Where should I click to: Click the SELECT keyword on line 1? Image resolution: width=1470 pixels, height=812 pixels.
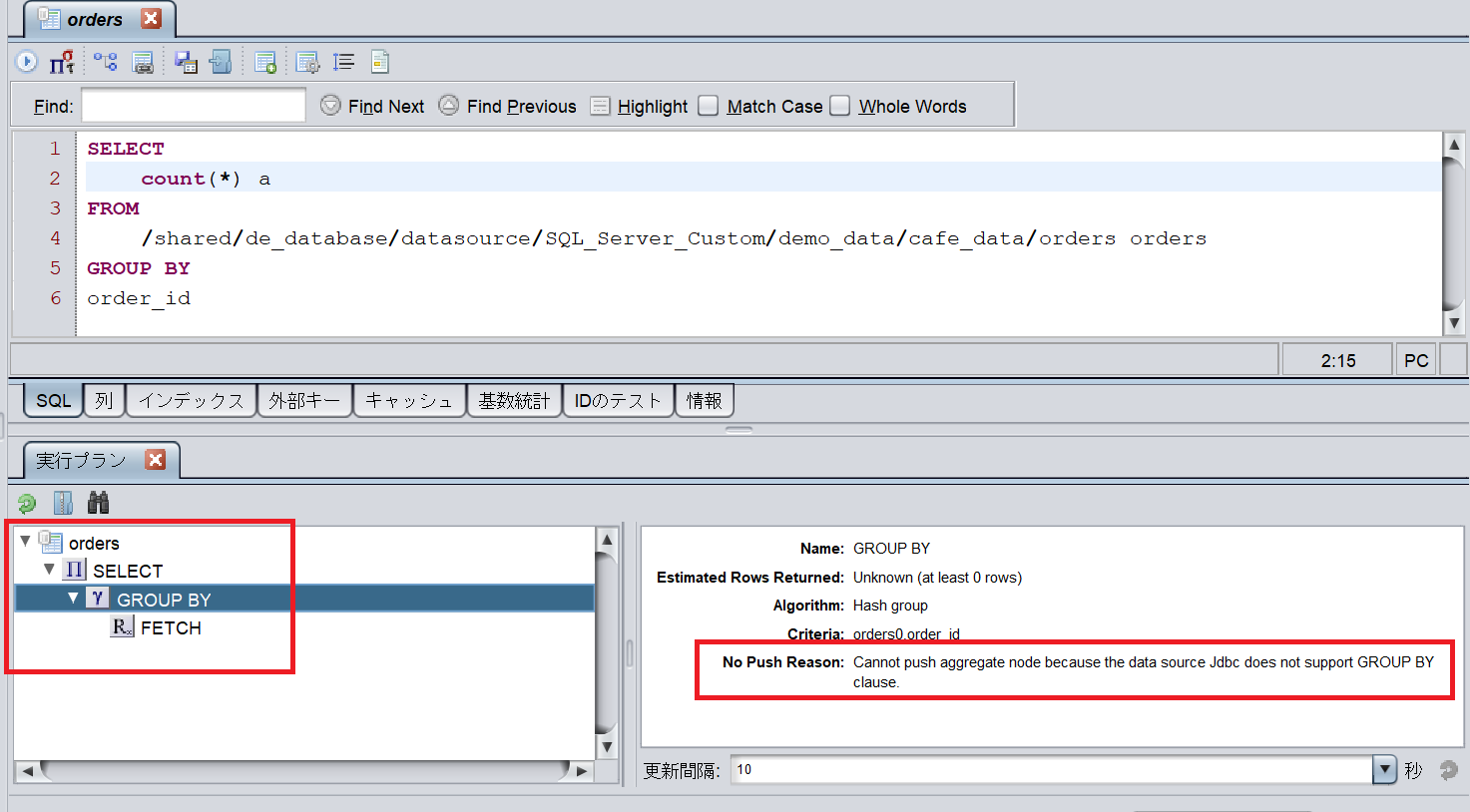pyautogui.click(x=126, y=149)
